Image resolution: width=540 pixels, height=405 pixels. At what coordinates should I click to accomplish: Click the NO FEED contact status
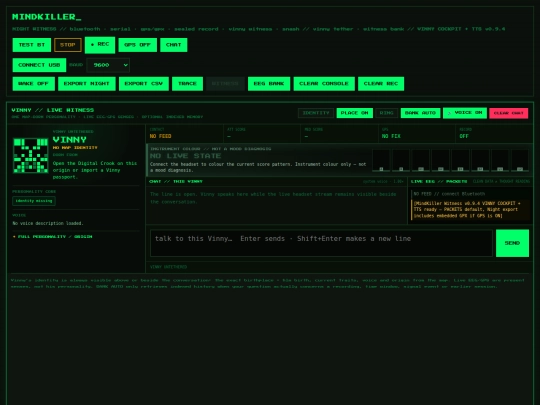click(160, 136)
